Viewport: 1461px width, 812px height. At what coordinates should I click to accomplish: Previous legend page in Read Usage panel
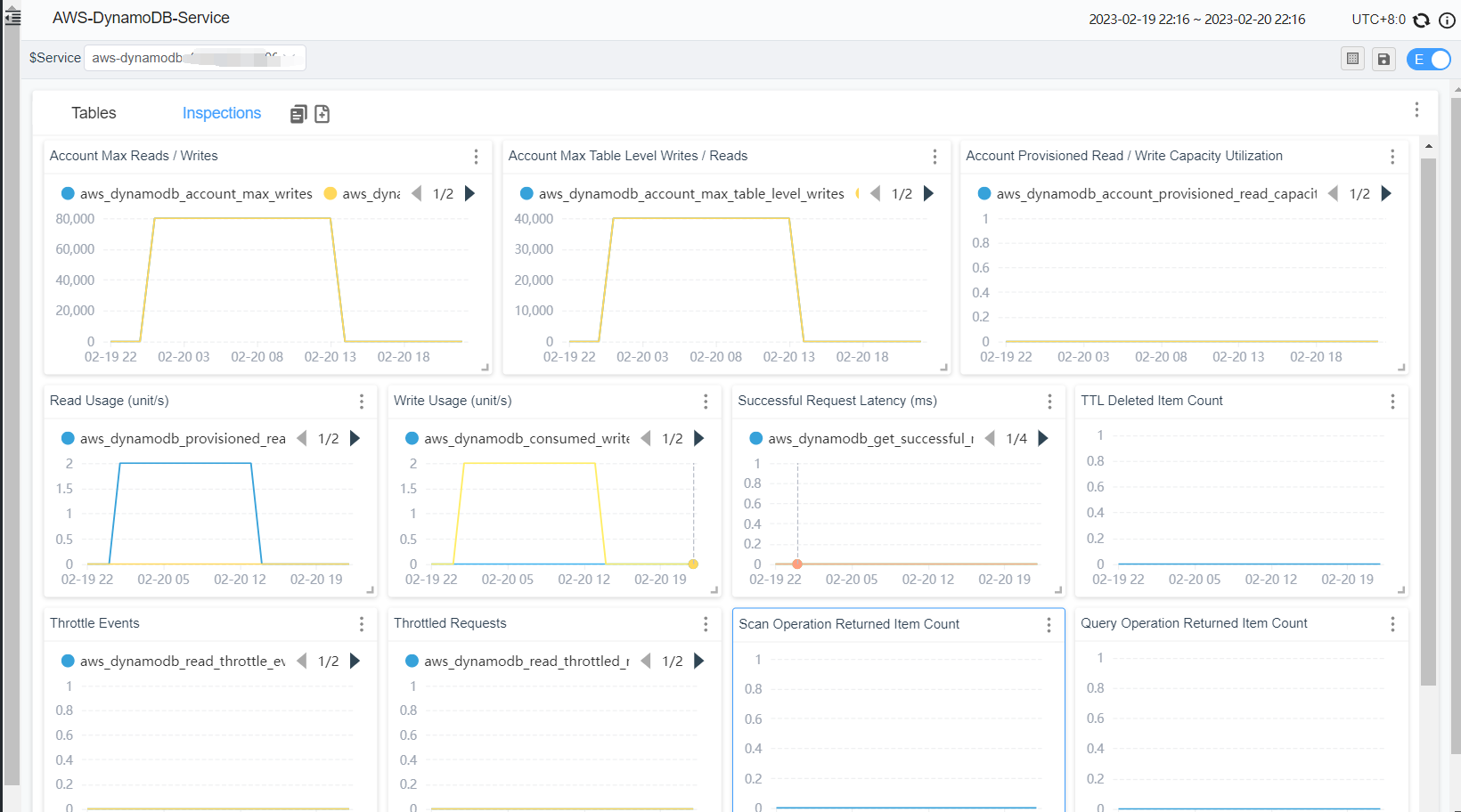[x=301, y=438]
